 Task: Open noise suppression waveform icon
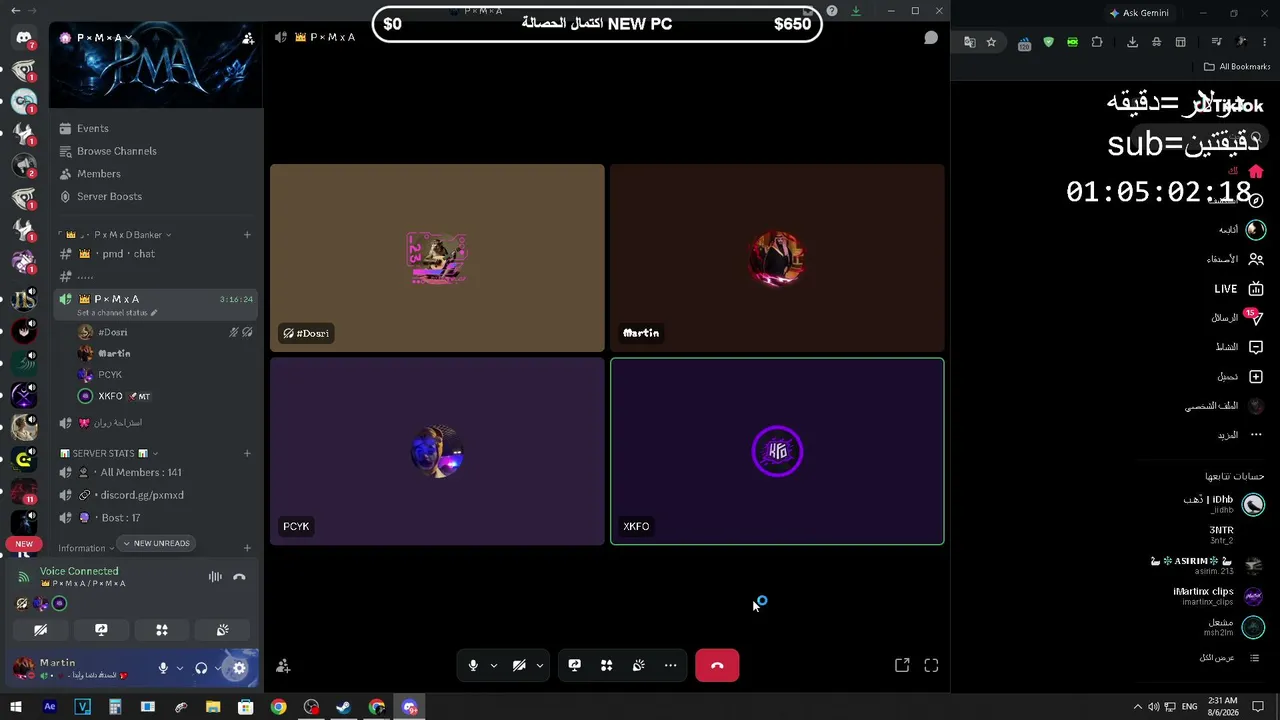(215, 577)
